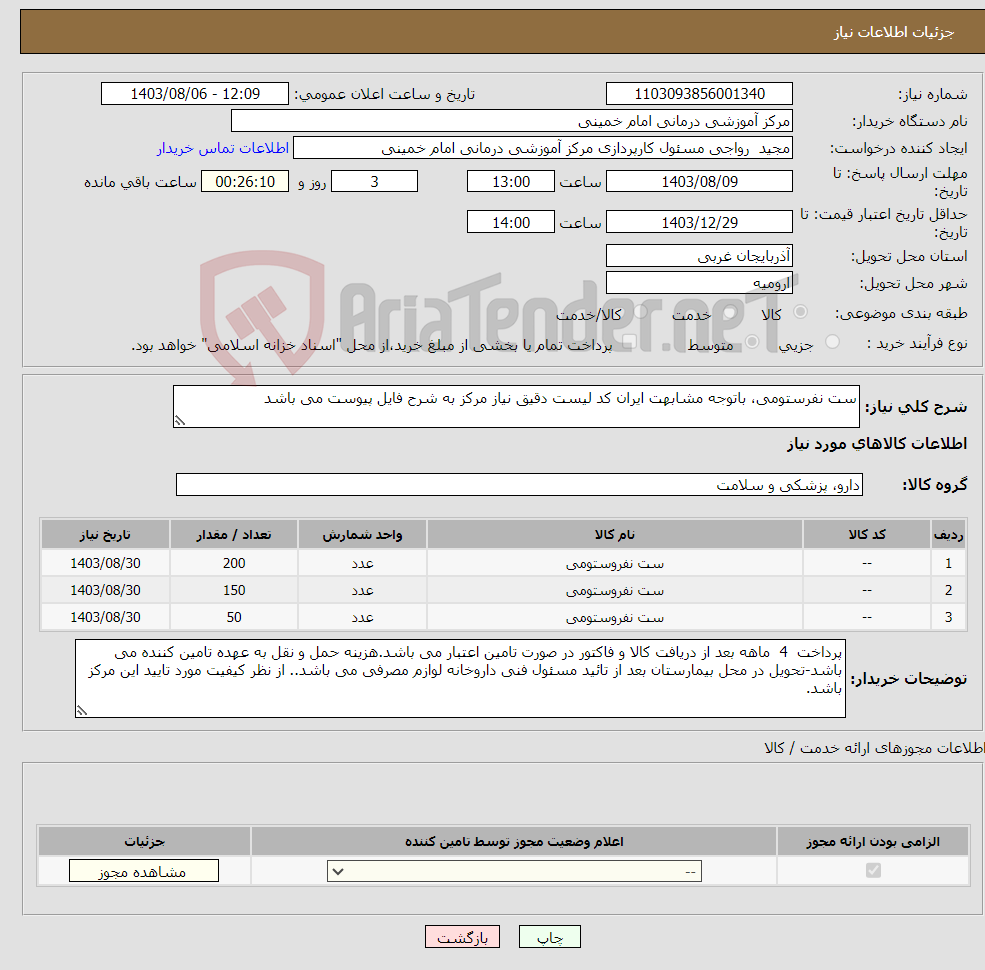The width and height of the screenshot is (985, 970).
Task: Click the جزئیات اطلاعات نیاز page header
Action: click(893, 31)
